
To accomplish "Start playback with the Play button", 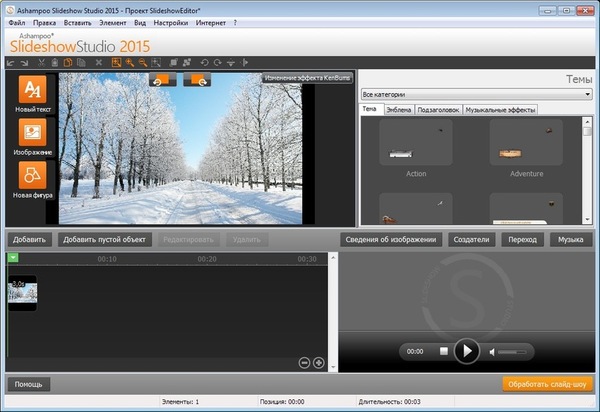I will coord(467,351).
